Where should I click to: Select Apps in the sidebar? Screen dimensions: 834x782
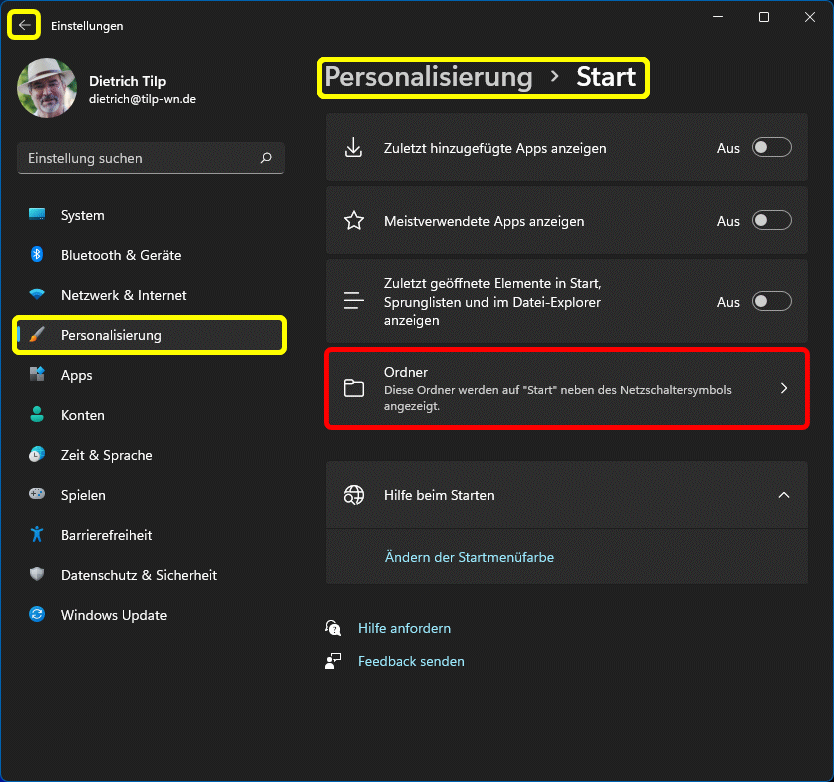(x=76, y=375)
